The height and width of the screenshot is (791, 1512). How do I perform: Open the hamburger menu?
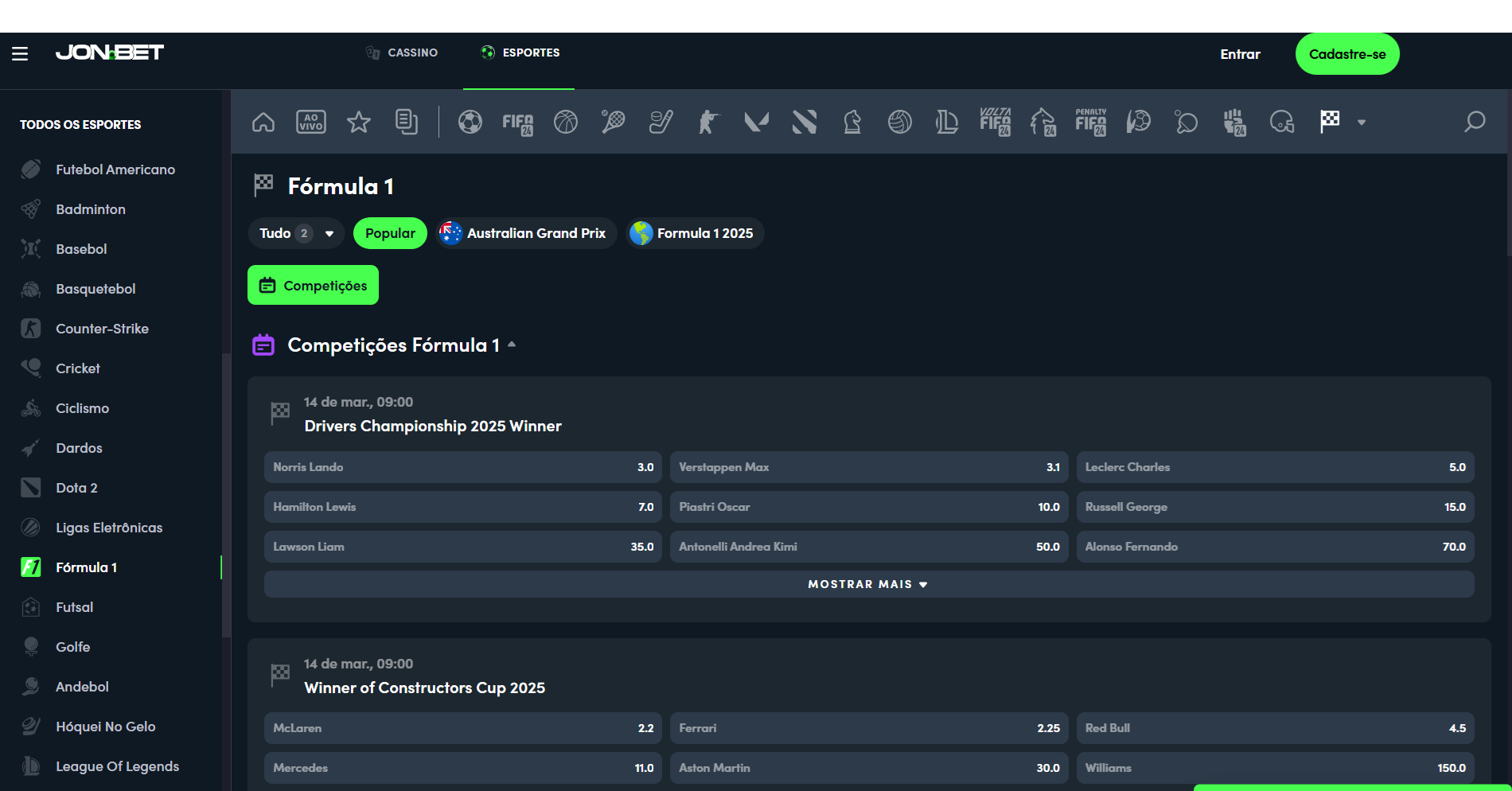pos(20,53)
